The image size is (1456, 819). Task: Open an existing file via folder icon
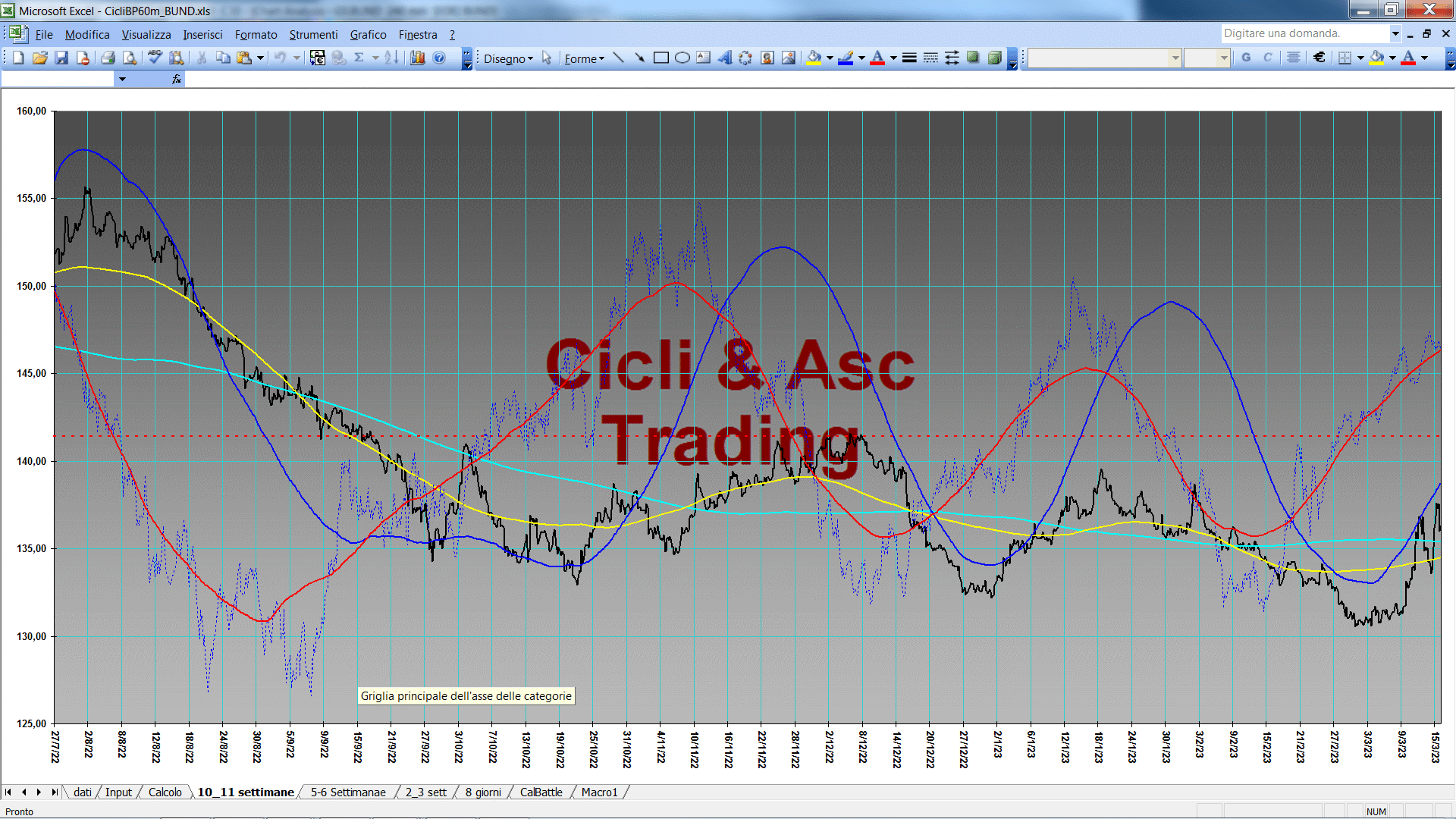tap(40, 58)
